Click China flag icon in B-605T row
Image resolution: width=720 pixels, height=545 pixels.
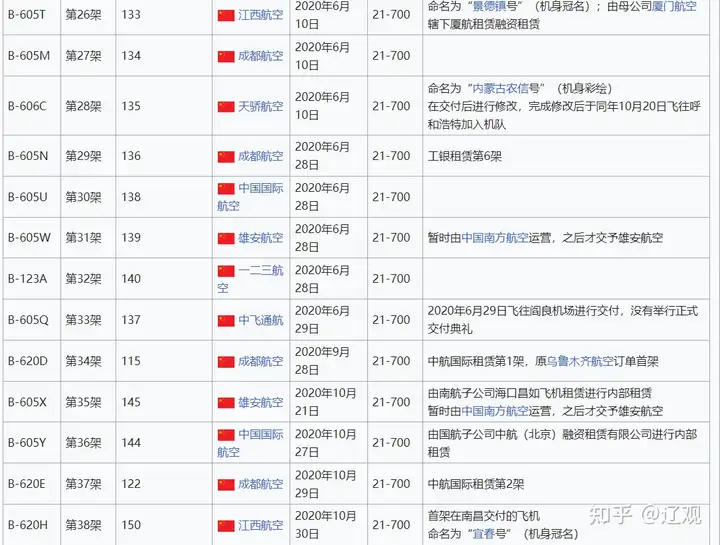tap(226, 16)
